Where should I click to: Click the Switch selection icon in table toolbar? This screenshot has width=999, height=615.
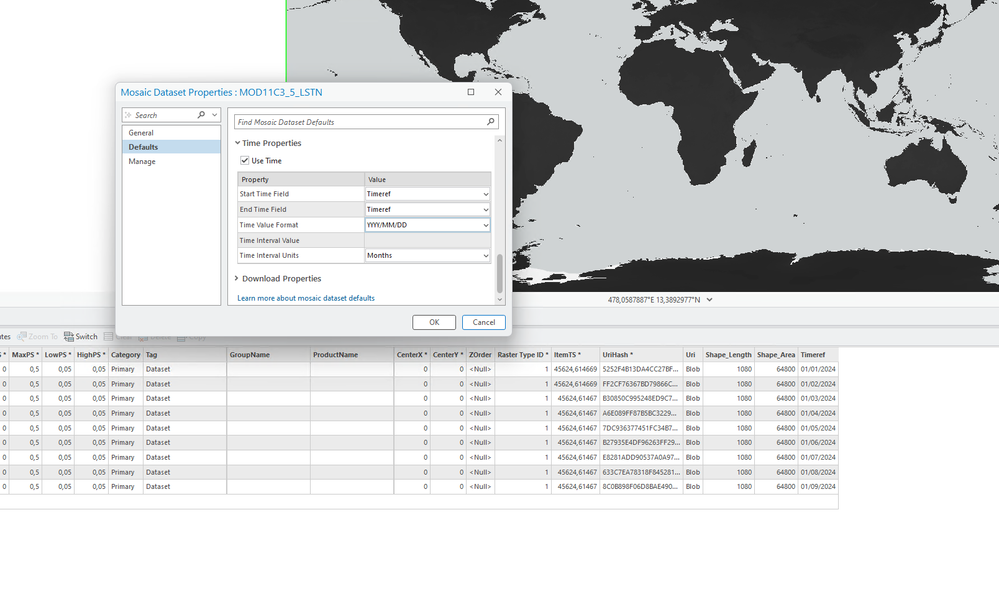pos(68,337)
